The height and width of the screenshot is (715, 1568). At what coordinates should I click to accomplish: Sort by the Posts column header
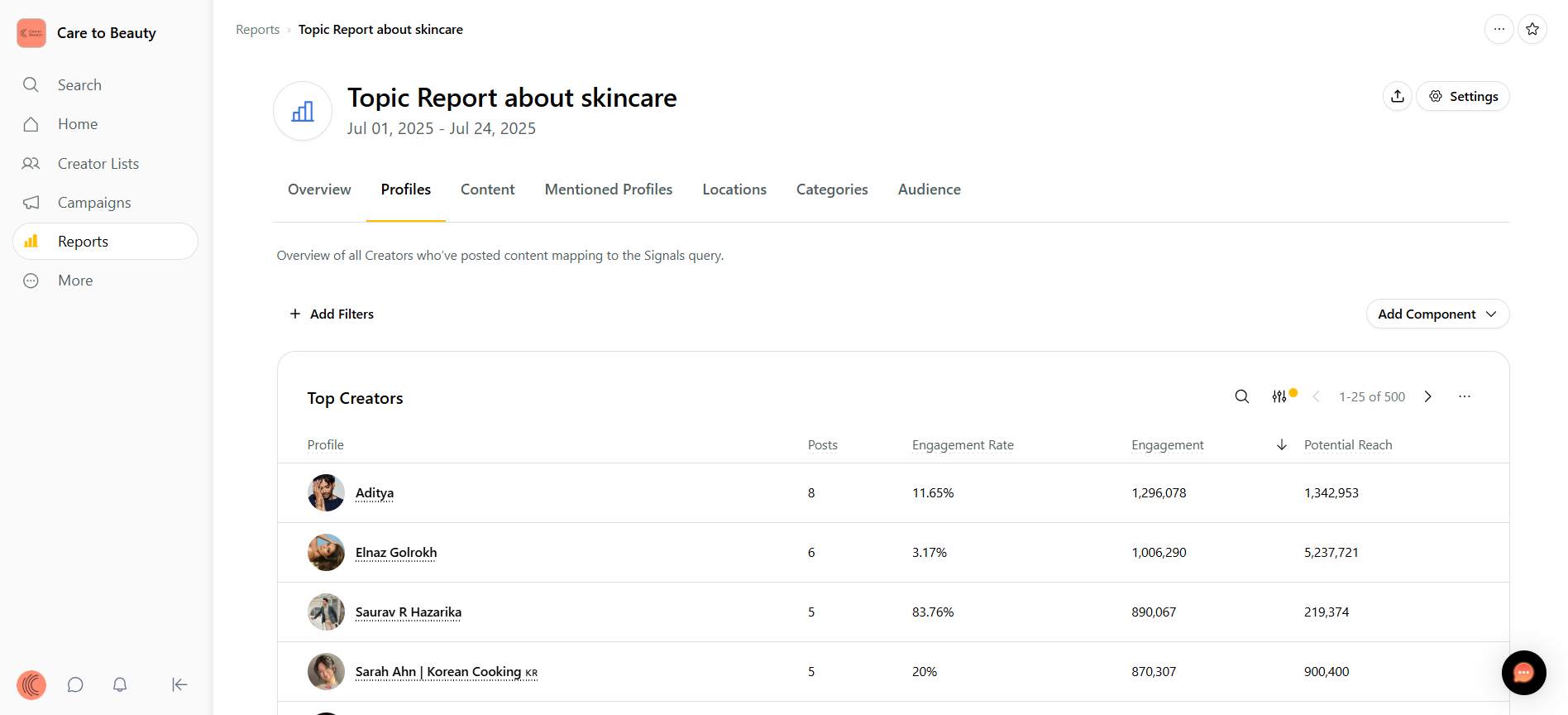click(x=823, y=445)
